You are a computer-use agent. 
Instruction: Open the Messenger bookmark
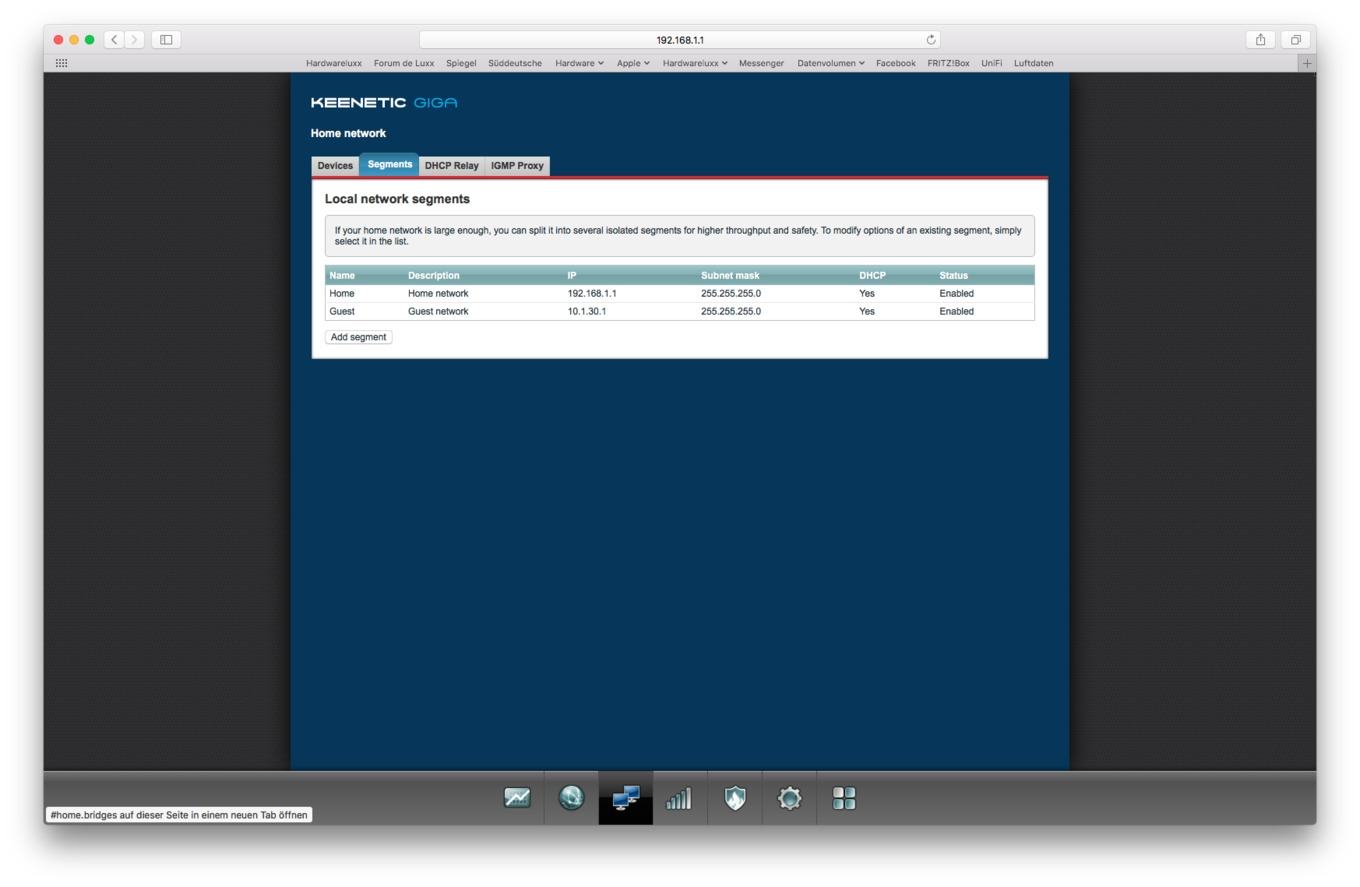(761, 63)
